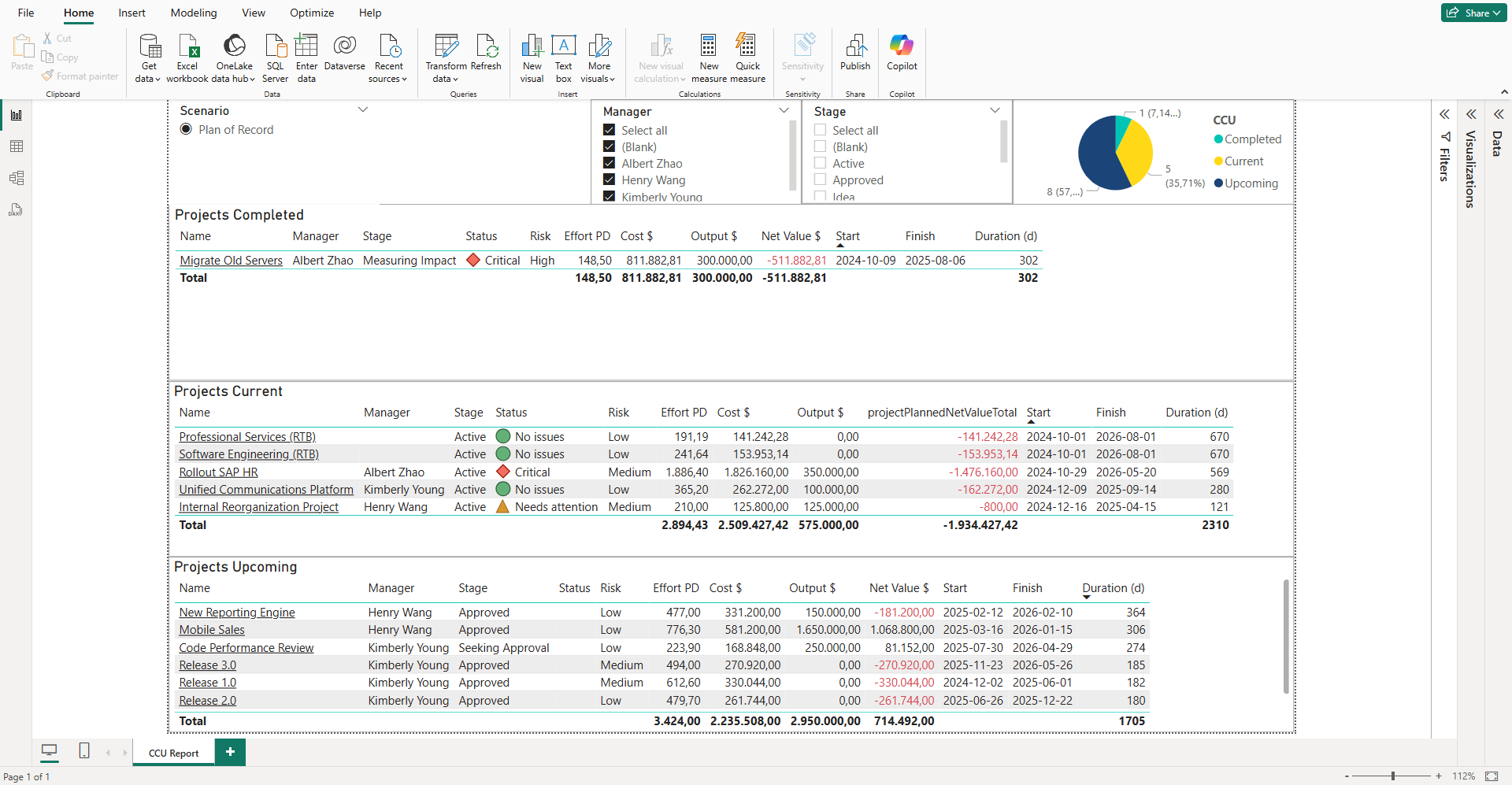Uncheck Henry Wang manager checkbox

(609, 180)
